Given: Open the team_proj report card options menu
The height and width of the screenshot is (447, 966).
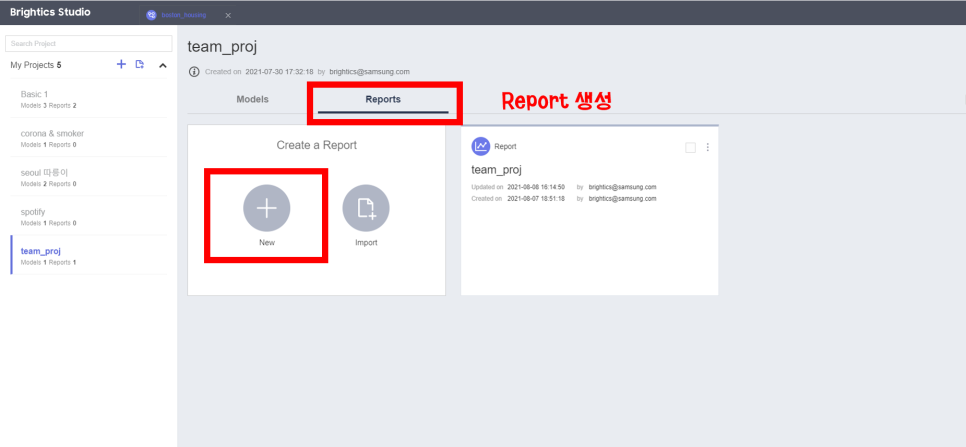Looking at the screenshot, I should coord(707,147).
